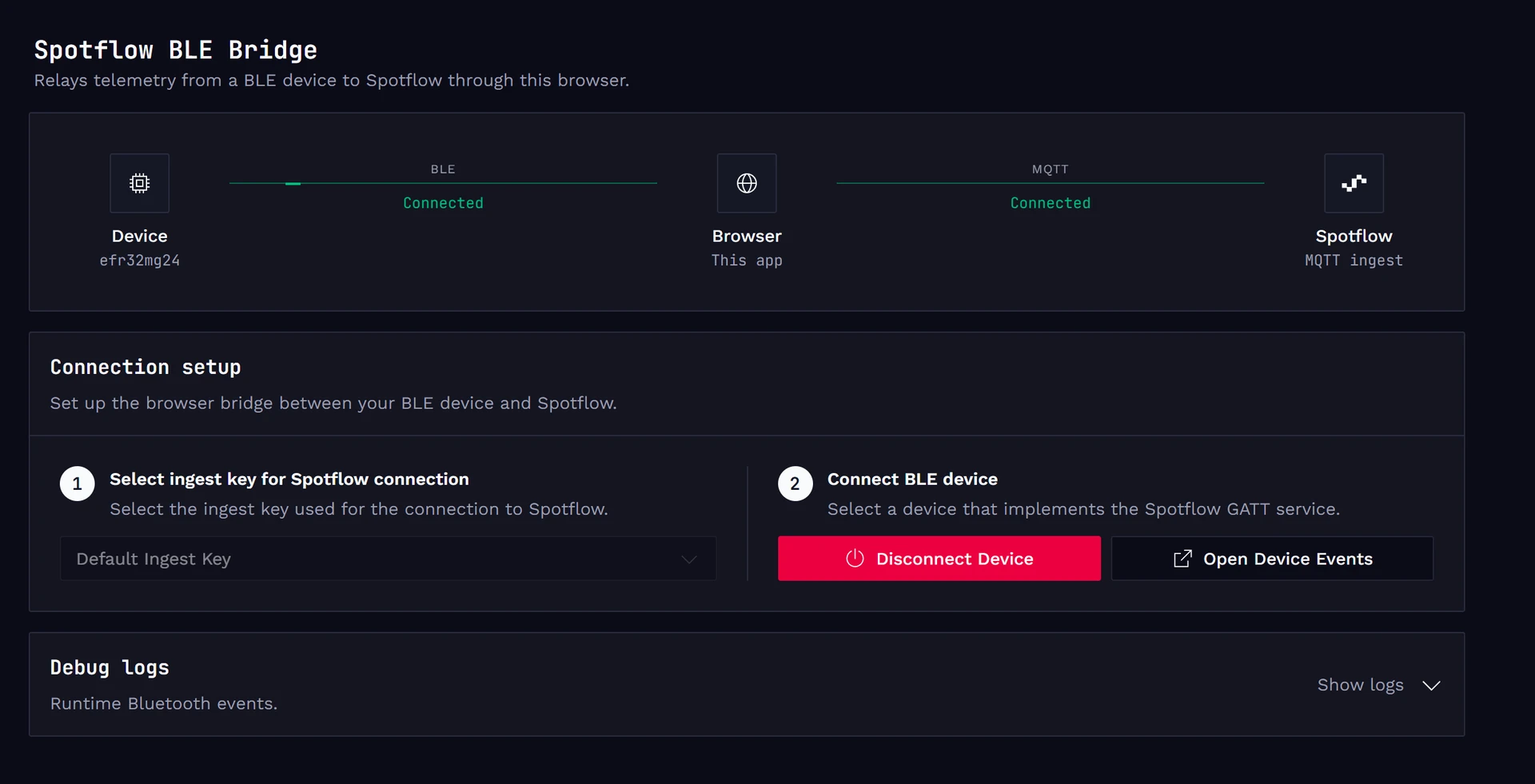Click the 'This app' browser caption
The image size is (1535, 784).
[747, 261]
